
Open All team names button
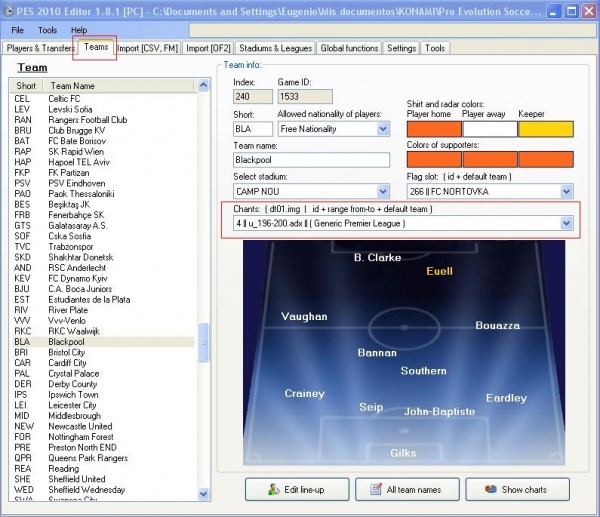pyautogui.click(x=407, y=489)
